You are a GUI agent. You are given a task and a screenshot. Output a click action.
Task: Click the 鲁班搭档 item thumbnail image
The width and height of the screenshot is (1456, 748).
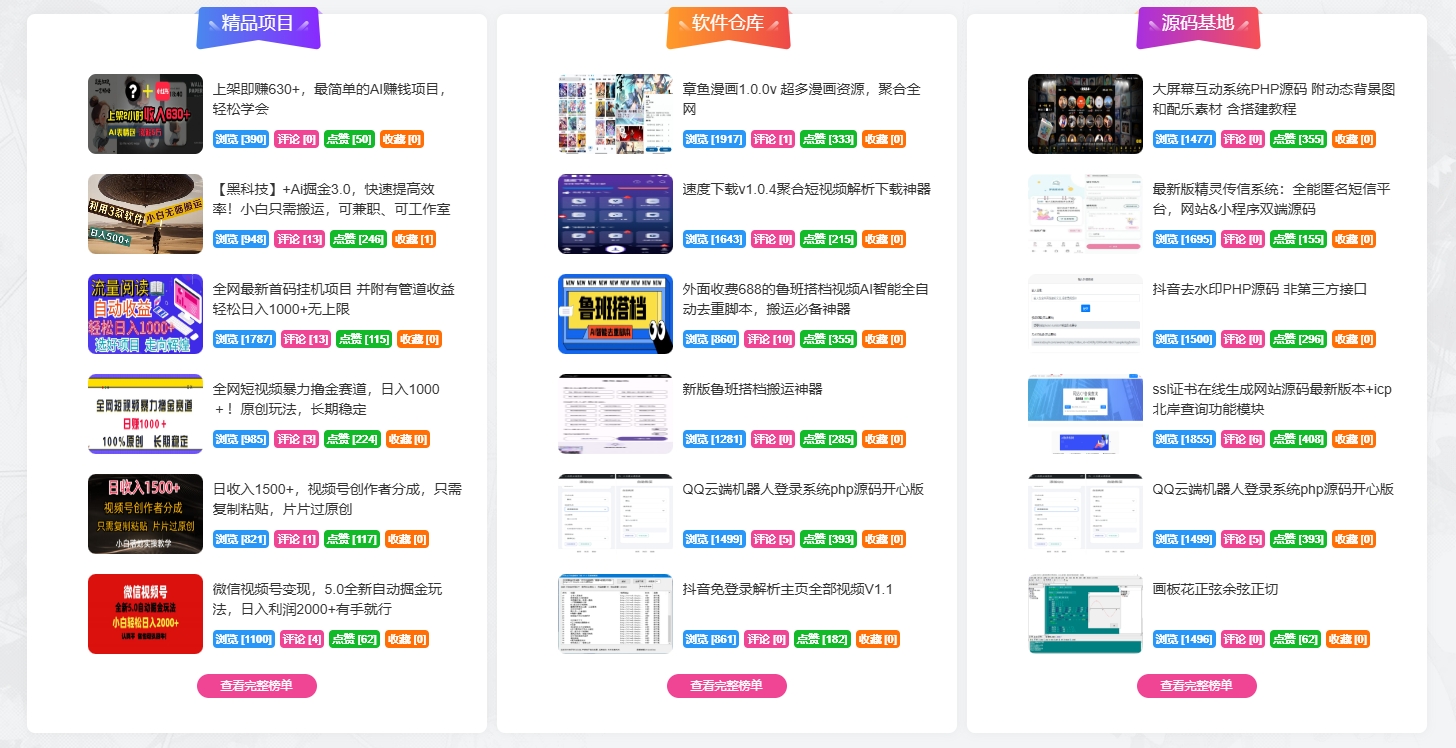(615, 314)
